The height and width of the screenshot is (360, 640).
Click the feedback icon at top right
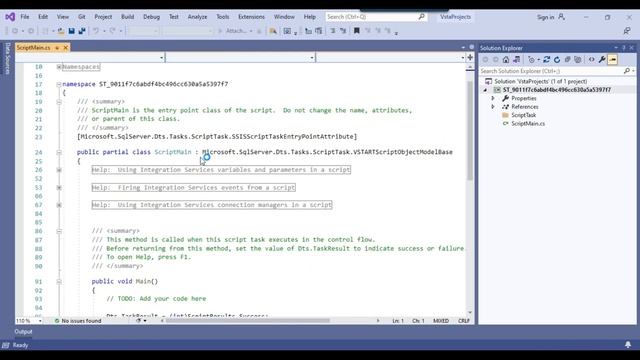tap(627, 31)
